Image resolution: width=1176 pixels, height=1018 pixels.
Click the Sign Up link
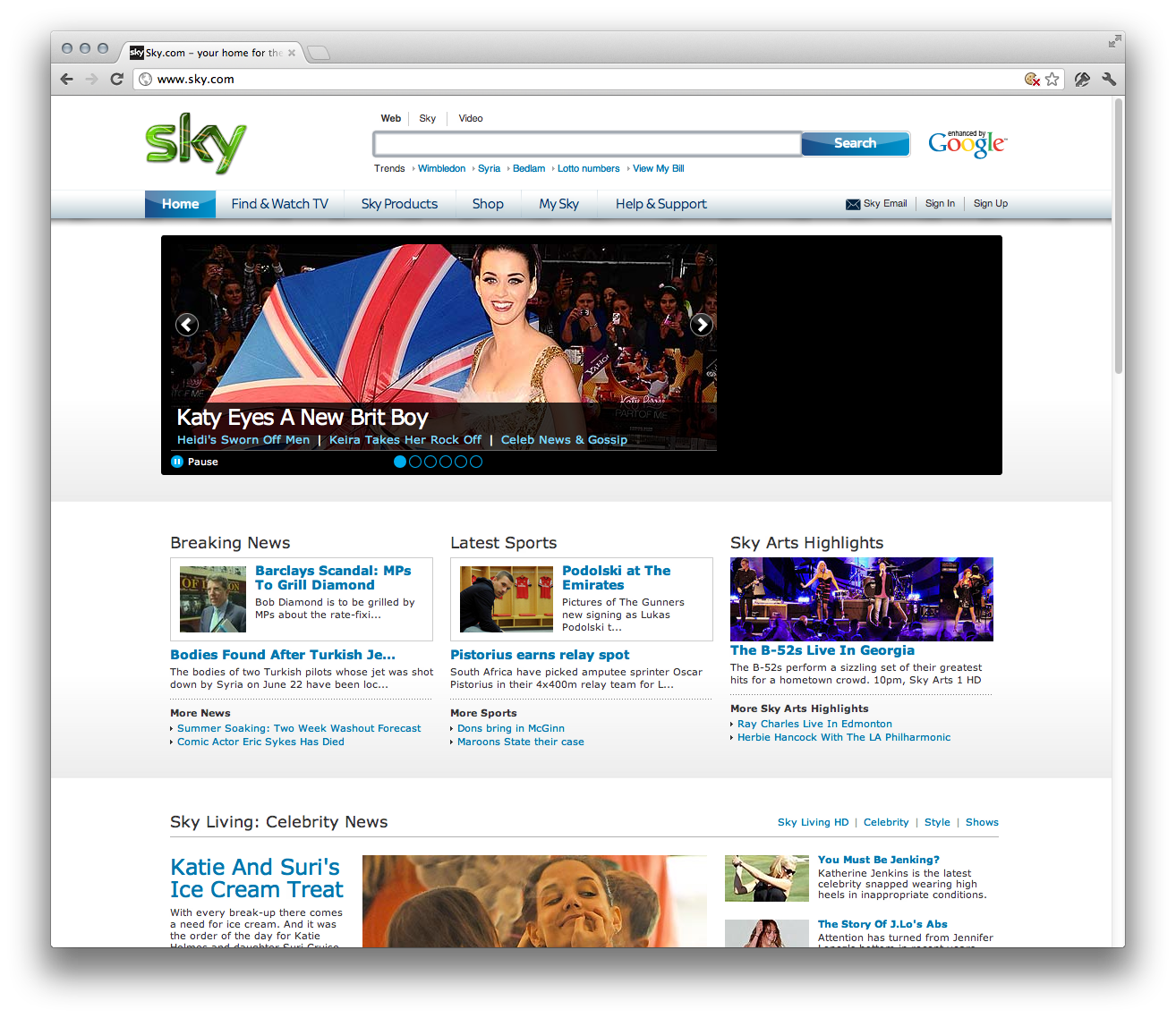point(991,204)
